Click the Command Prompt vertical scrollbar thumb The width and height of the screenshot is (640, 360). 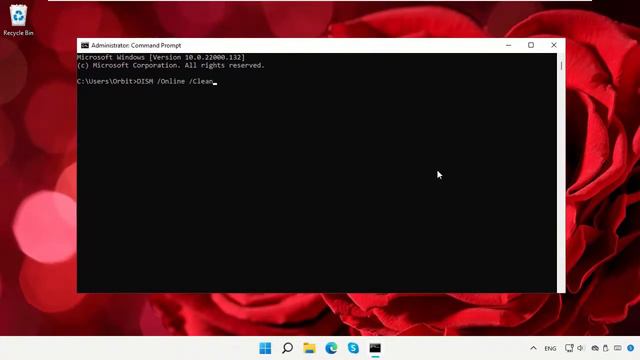click(x=562, y=65)
